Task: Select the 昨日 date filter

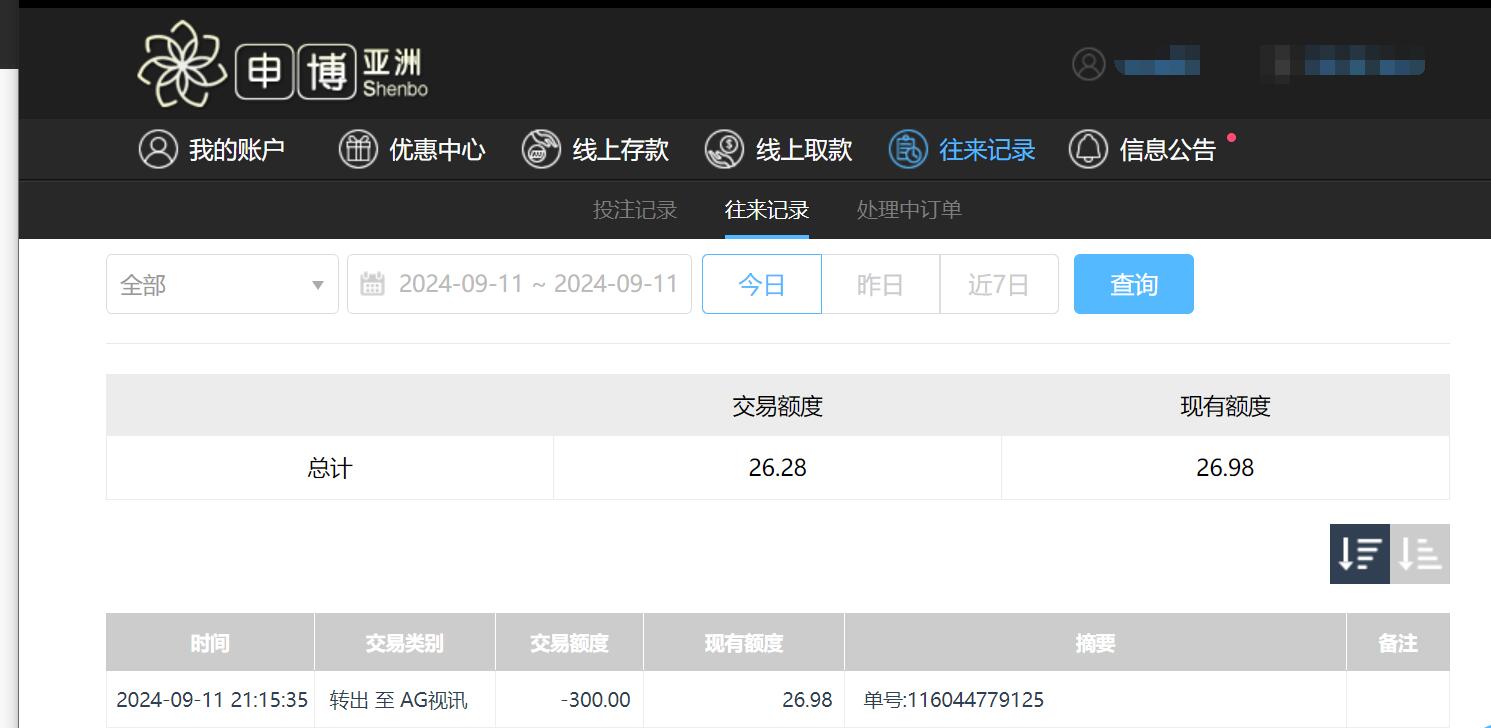Action: point(880,283)
